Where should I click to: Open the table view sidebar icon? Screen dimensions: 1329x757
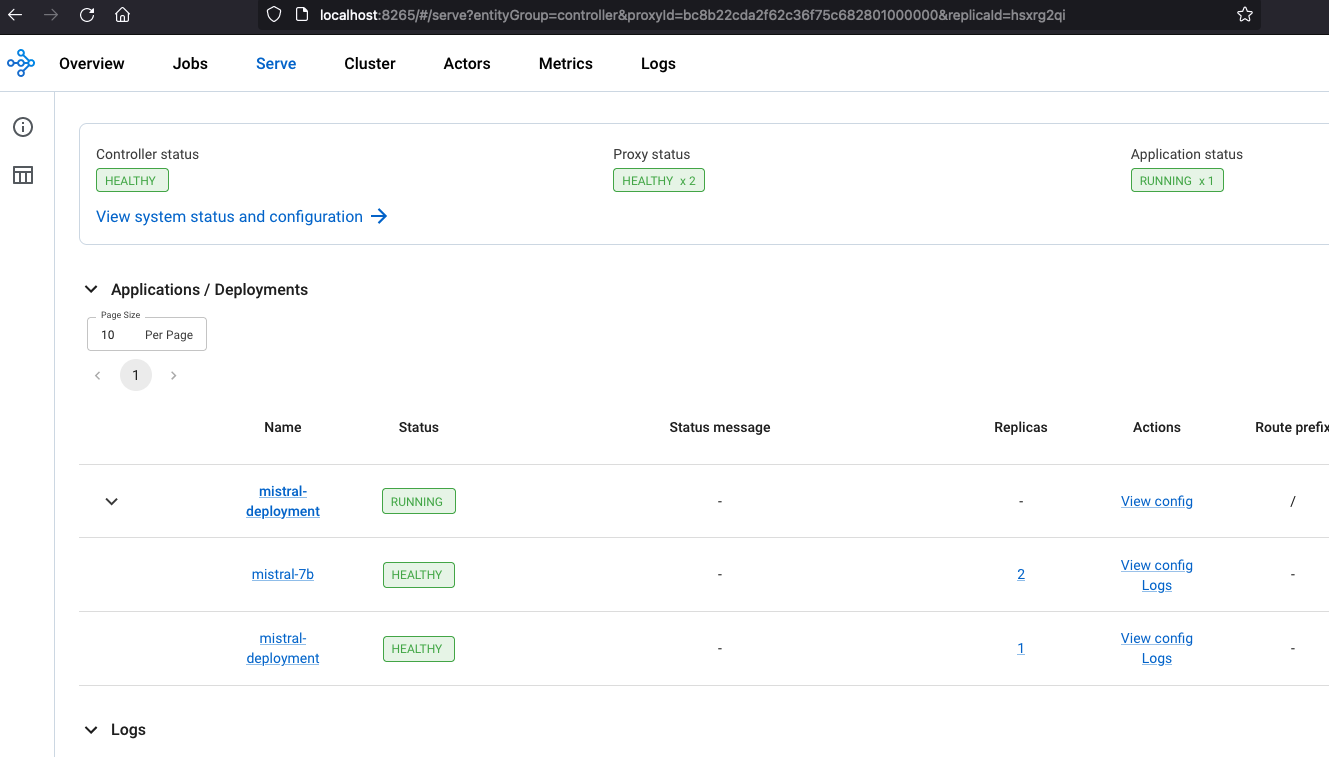click(22, 175)
